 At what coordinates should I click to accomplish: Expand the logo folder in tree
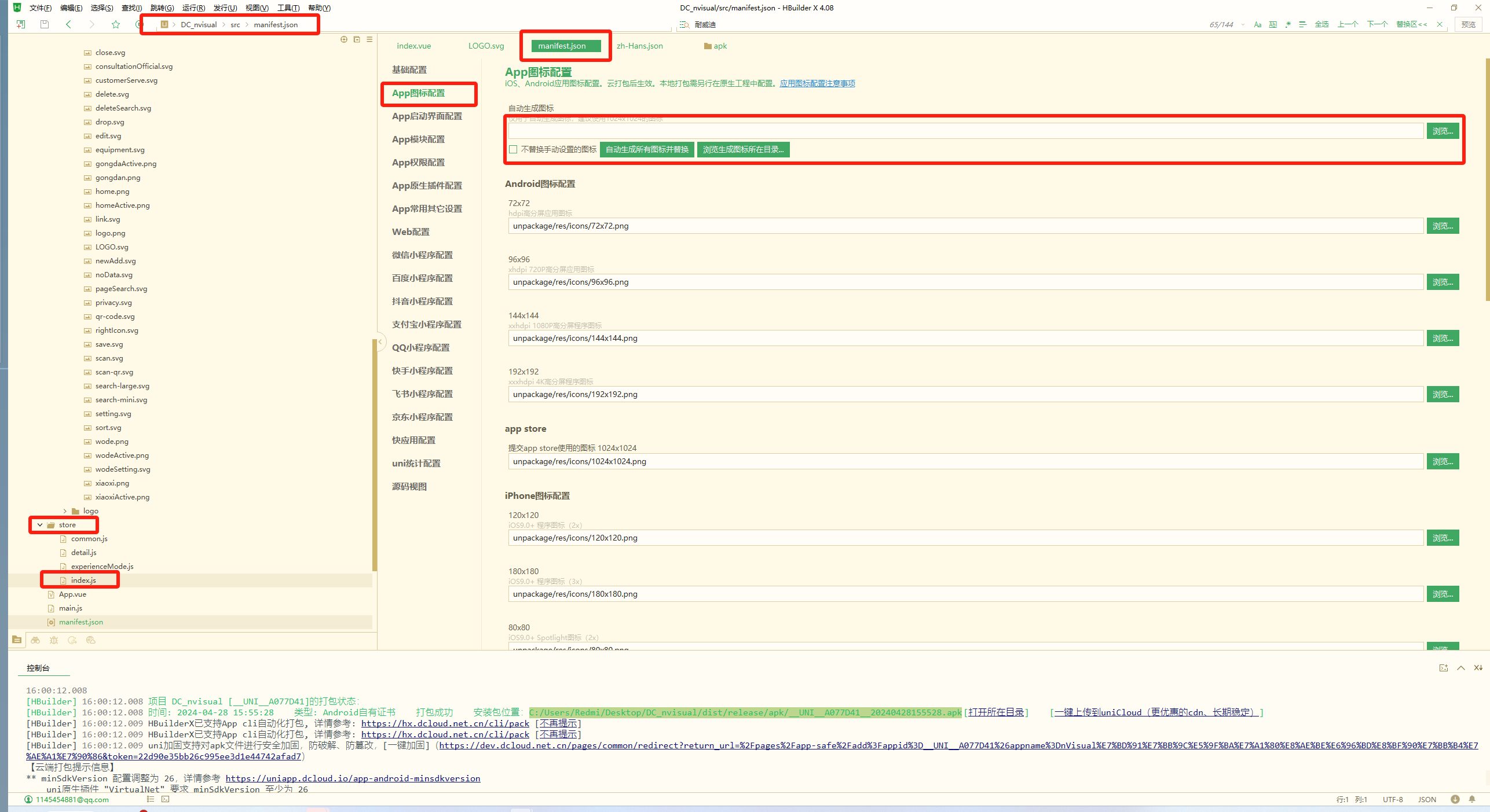[x=65, y=511]
